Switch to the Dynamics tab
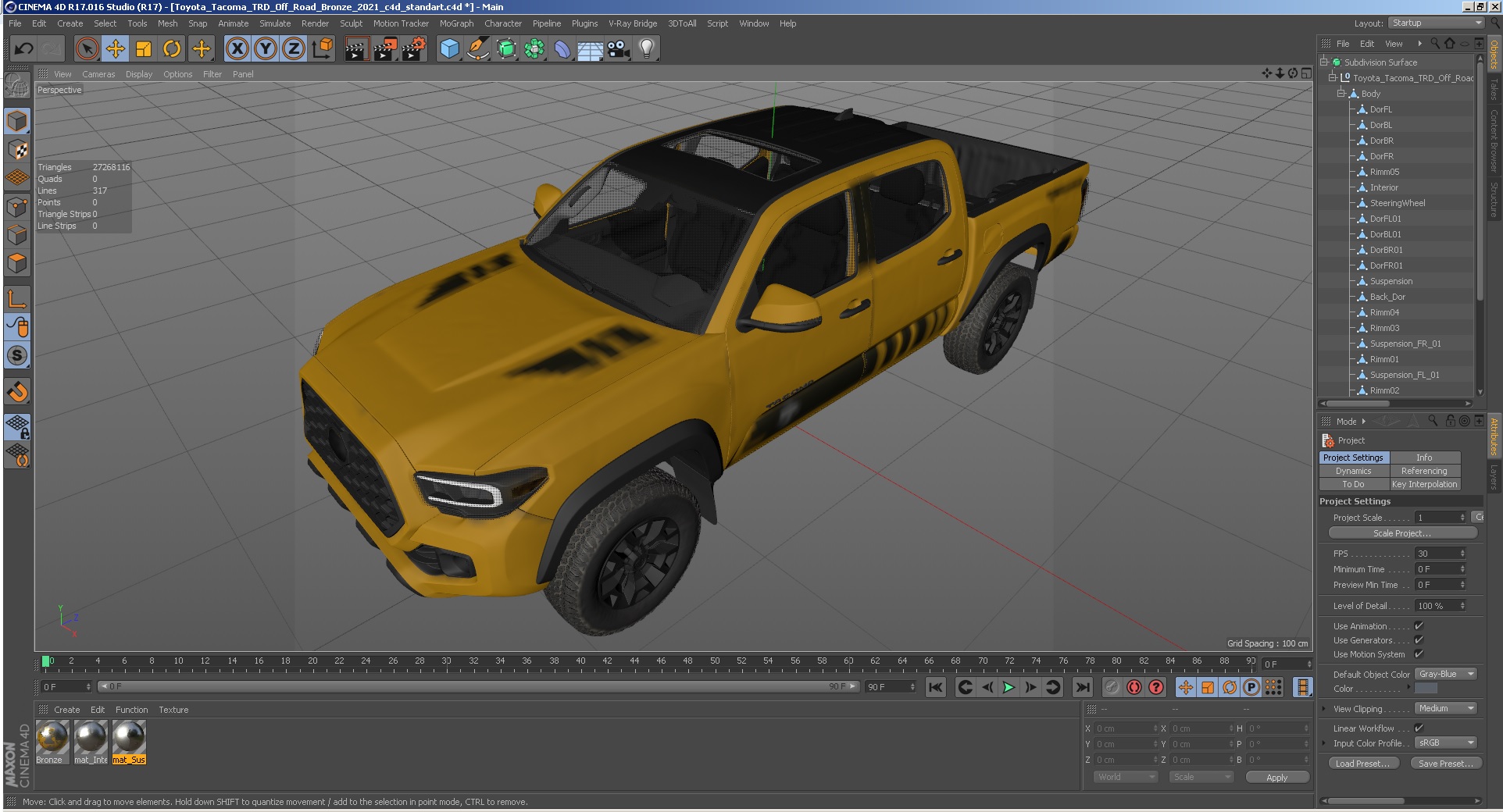This screenshot has height=812, width=1503. 1354,471
